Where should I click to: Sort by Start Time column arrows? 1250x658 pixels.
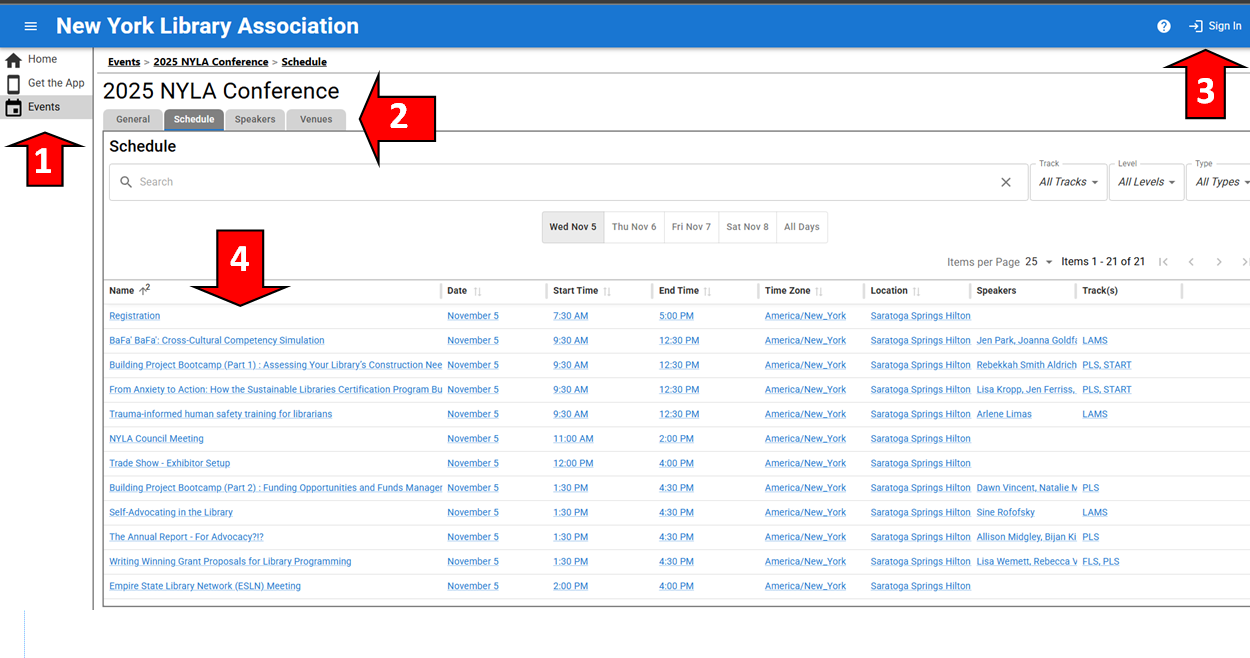[x=607, y=292]
